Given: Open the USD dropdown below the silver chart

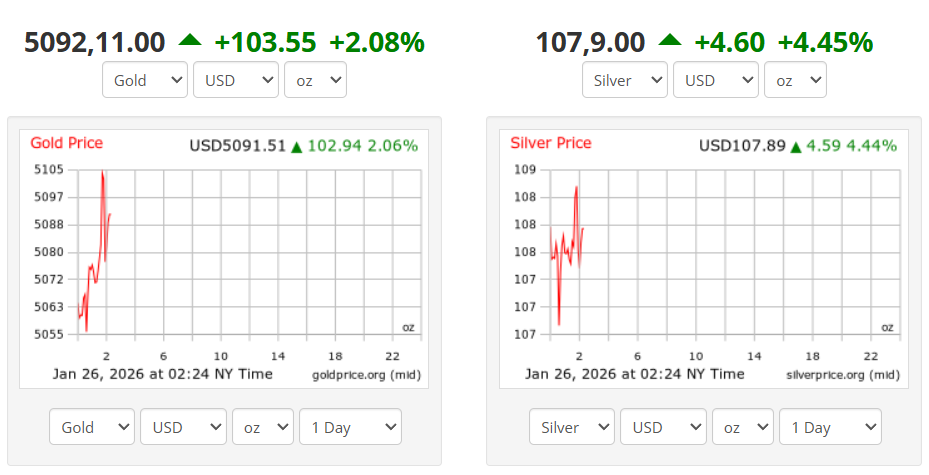Looking at the screenshot, I should point(663,427).
